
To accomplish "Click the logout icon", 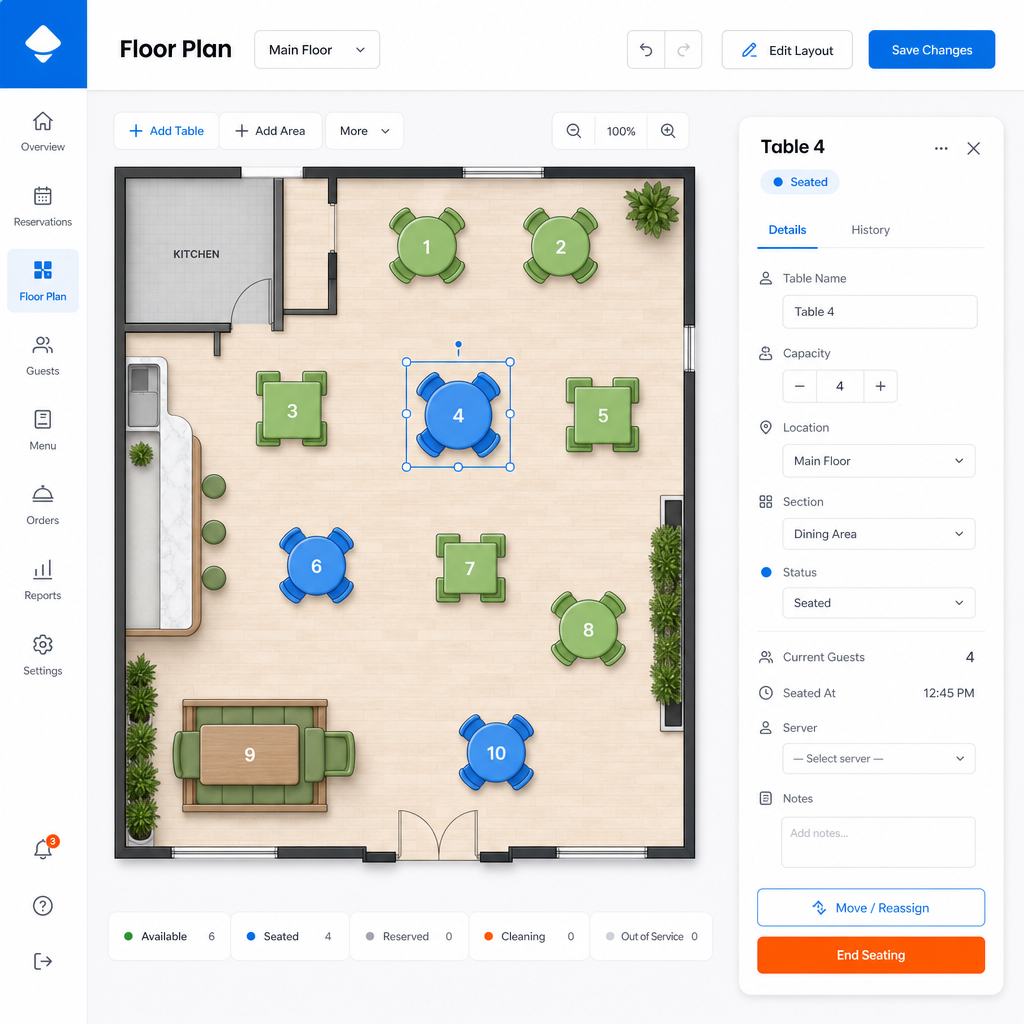I will tap(42, 961).
